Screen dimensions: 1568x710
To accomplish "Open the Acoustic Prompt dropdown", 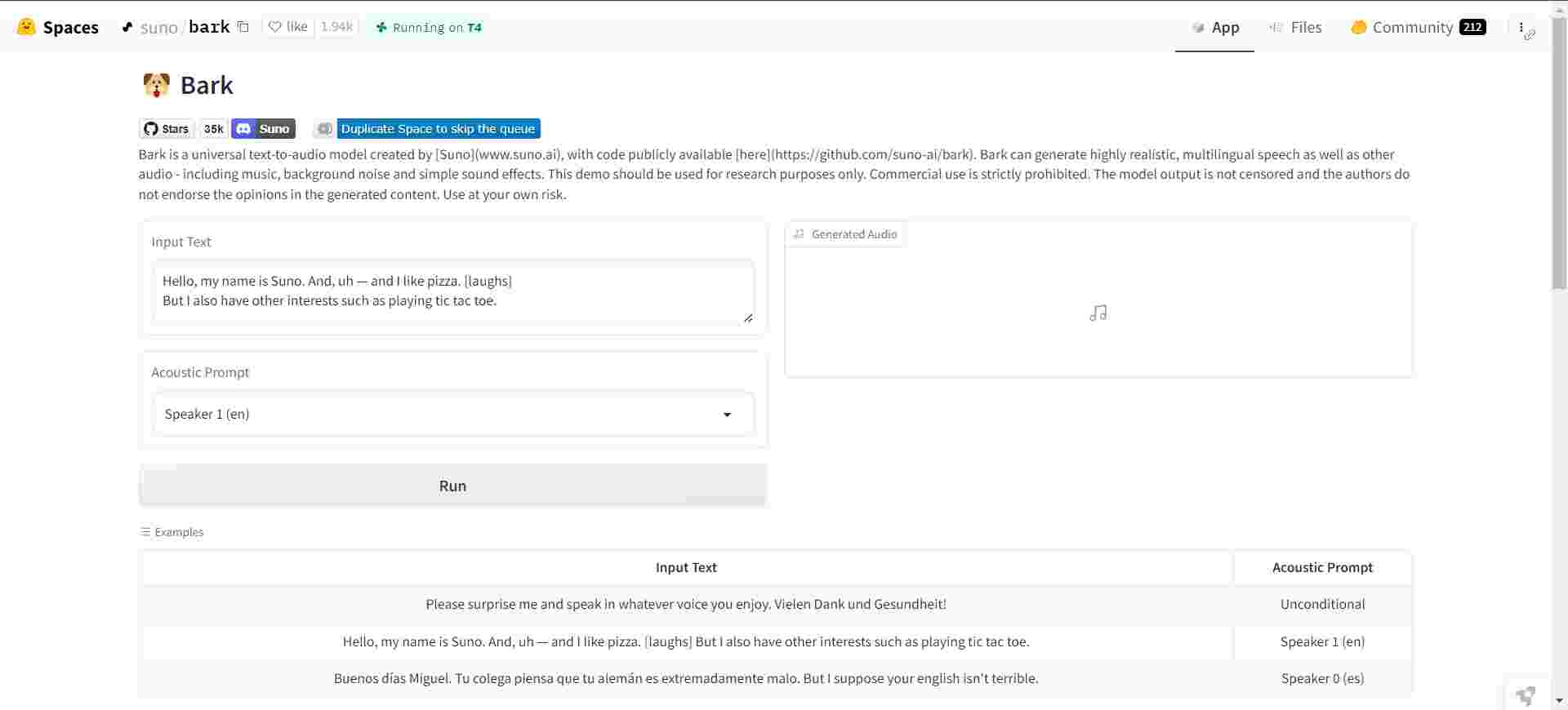I will point(453,414).
